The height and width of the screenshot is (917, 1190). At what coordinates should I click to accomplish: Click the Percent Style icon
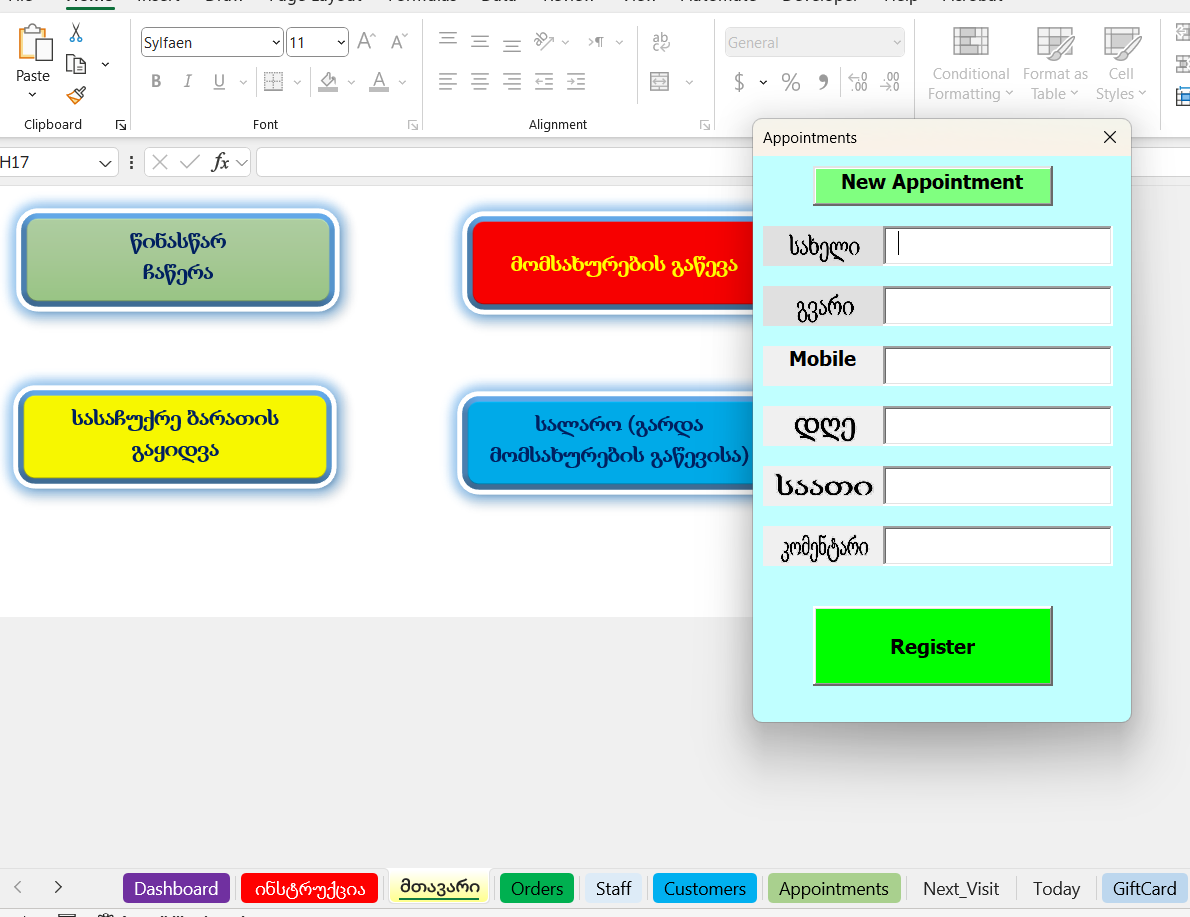click(x=791, y=82)
